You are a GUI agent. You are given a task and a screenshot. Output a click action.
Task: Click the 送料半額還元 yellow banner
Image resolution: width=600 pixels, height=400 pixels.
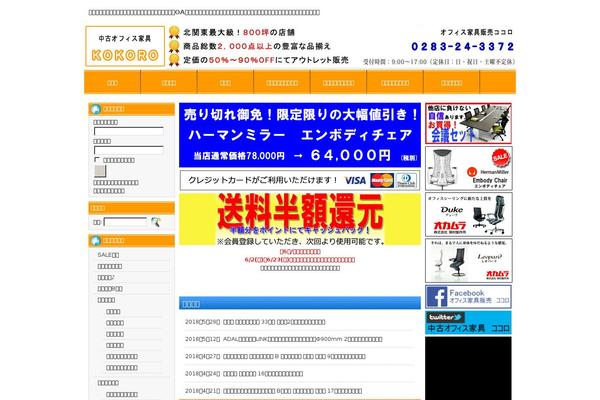tap(300, 219)
